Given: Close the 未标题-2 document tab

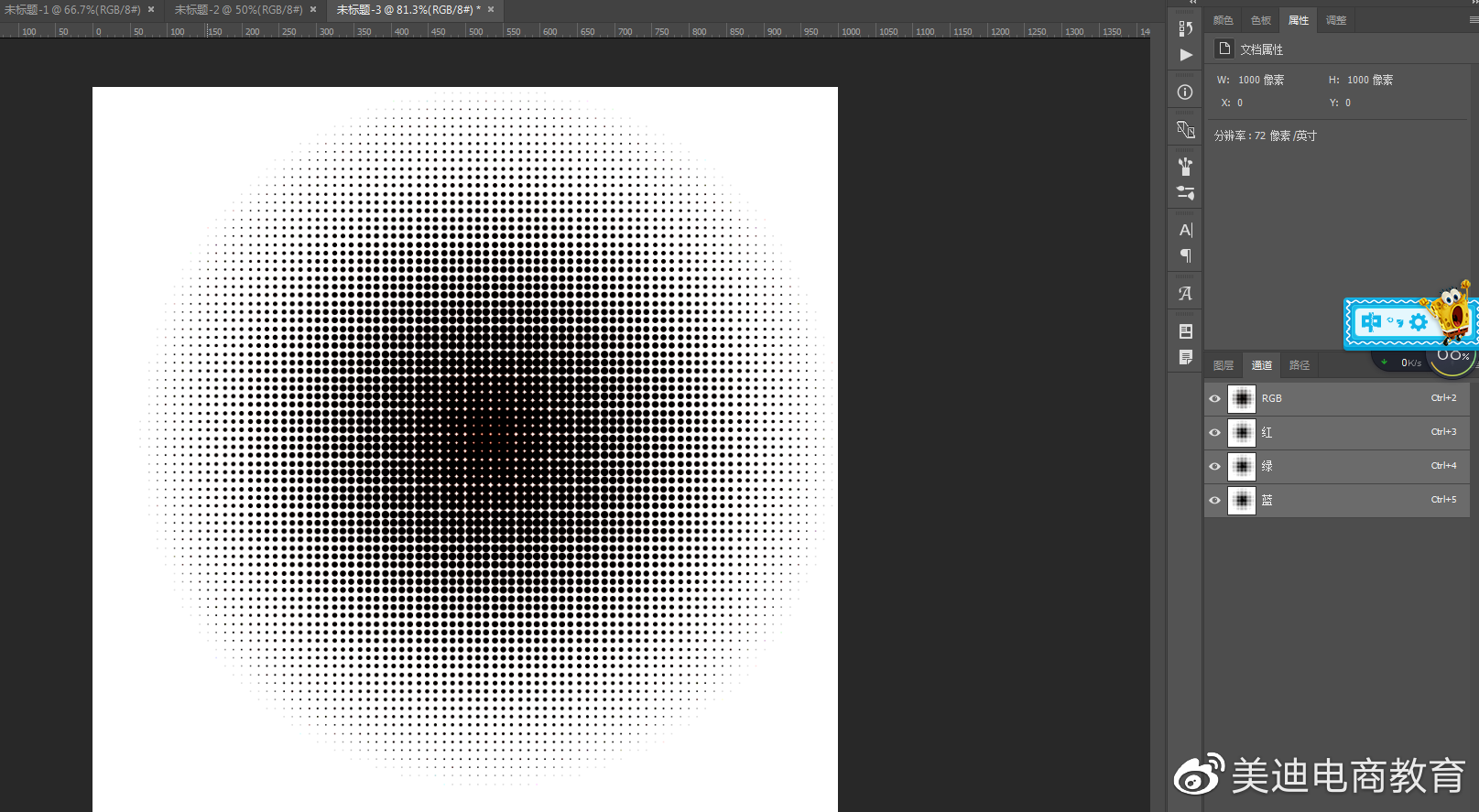Looking at the screenshot, I should tap(313, 9).
